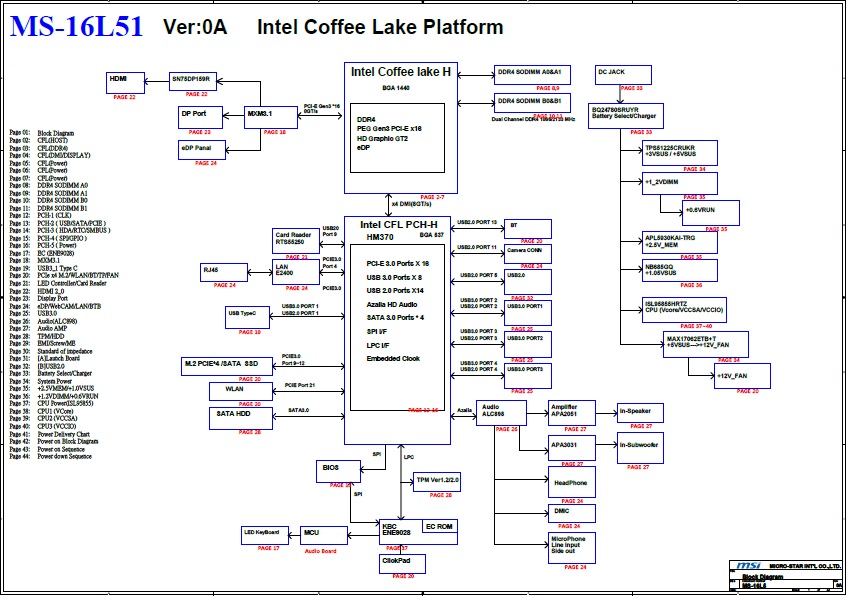Select the ISL95855HRTZ CPU power block
This screenshot has width=851, height=602.
click(684, 310)
